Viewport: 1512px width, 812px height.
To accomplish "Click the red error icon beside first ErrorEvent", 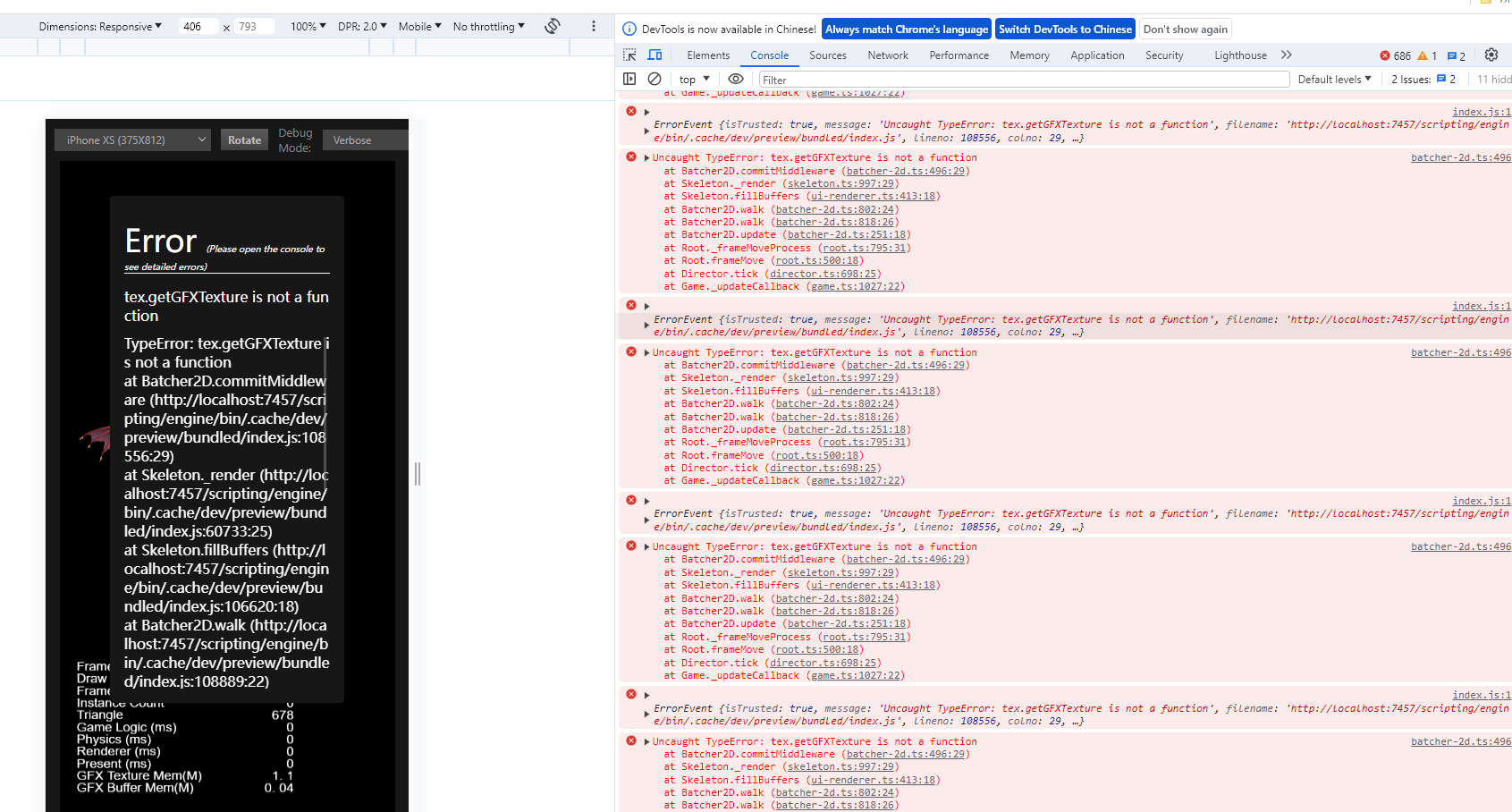I will click(x=631, y=111).
